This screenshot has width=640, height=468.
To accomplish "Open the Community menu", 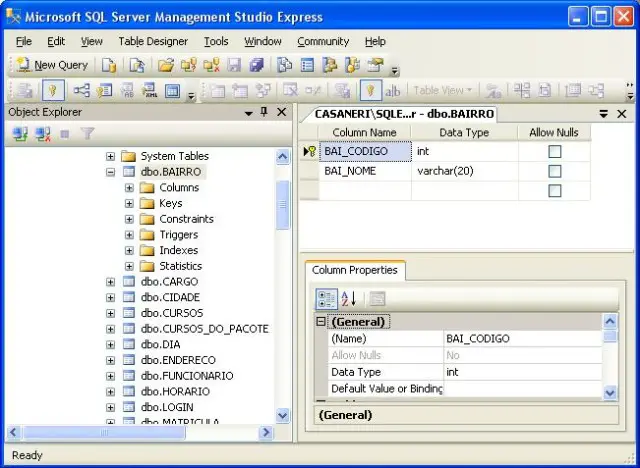I will click(323, 41).
